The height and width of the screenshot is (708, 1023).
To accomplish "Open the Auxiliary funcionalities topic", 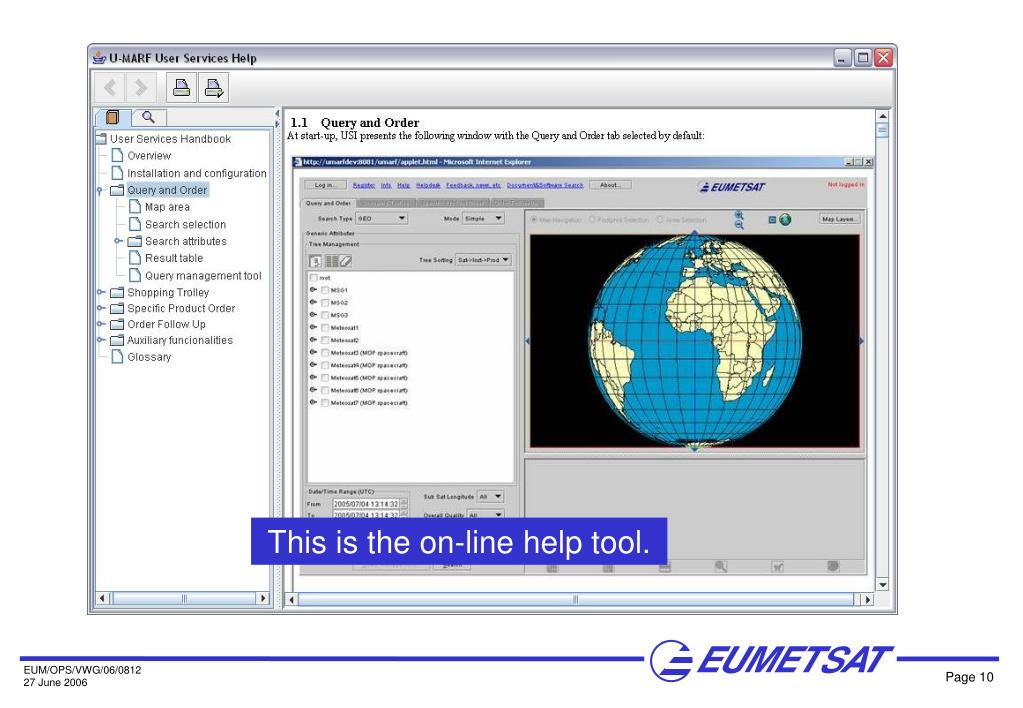I will [179, 341].
